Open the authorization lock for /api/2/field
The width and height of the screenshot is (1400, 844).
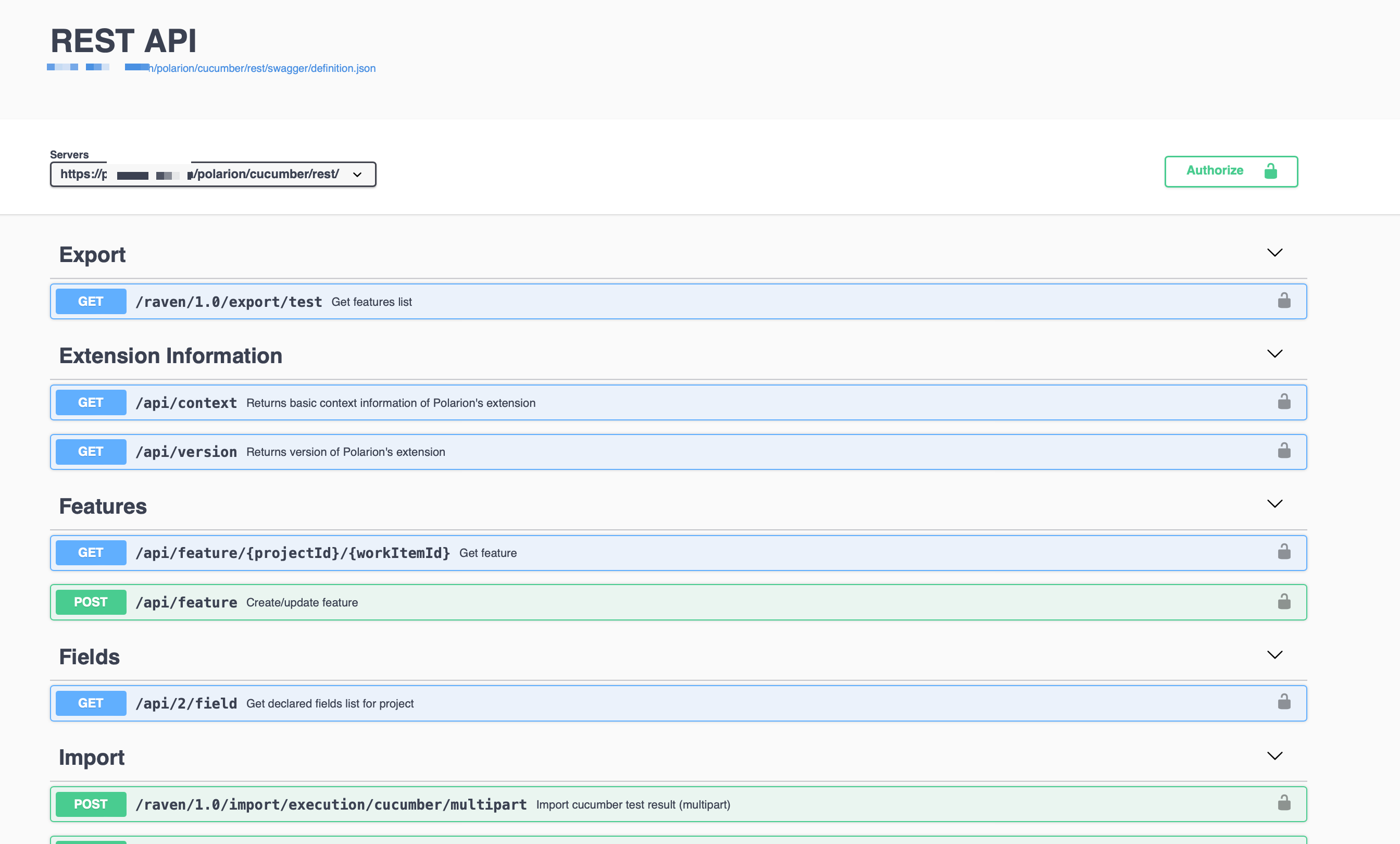(1285, 702)
